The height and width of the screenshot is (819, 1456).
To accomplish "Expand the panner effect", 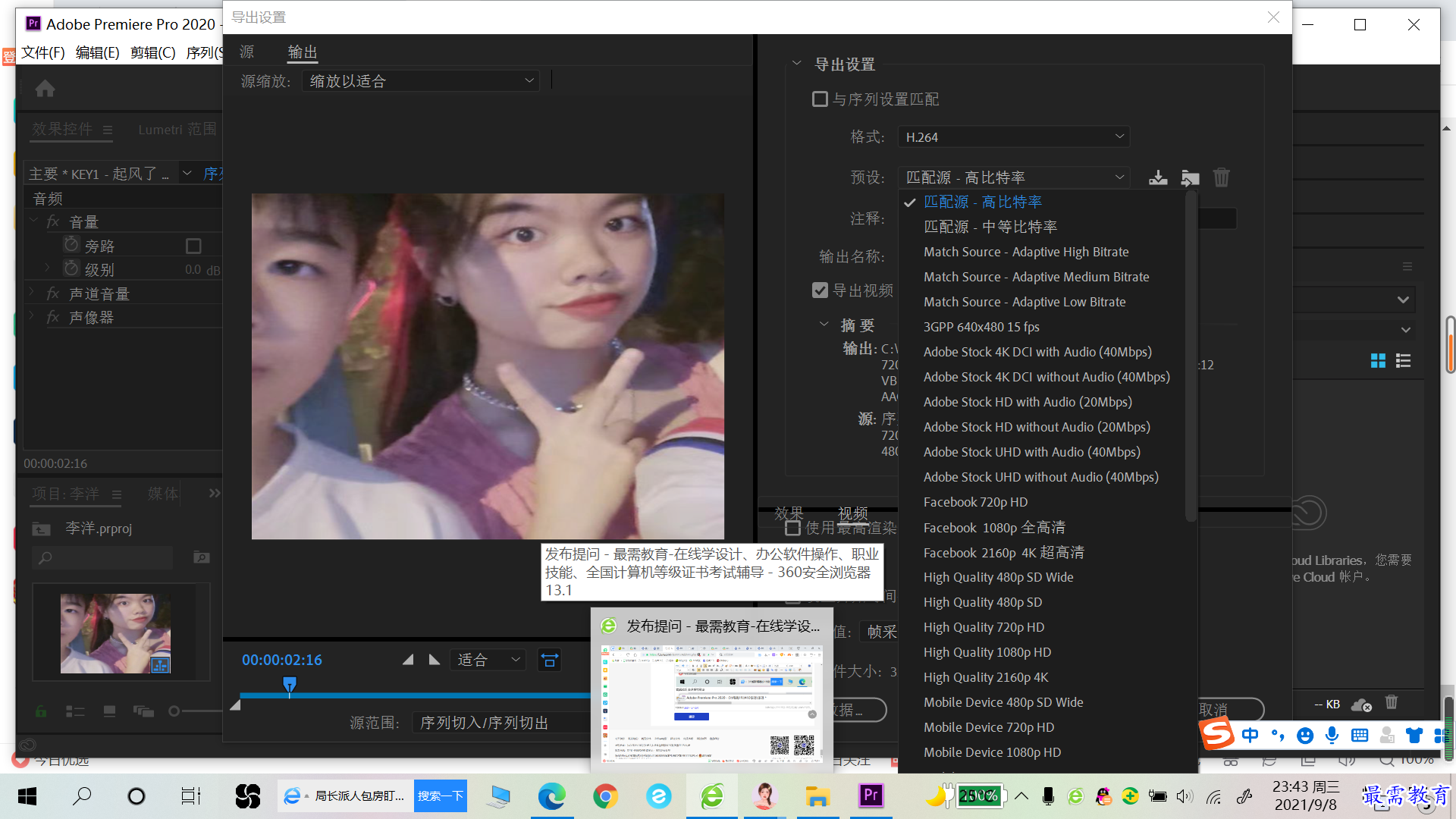I will [32, 315].
